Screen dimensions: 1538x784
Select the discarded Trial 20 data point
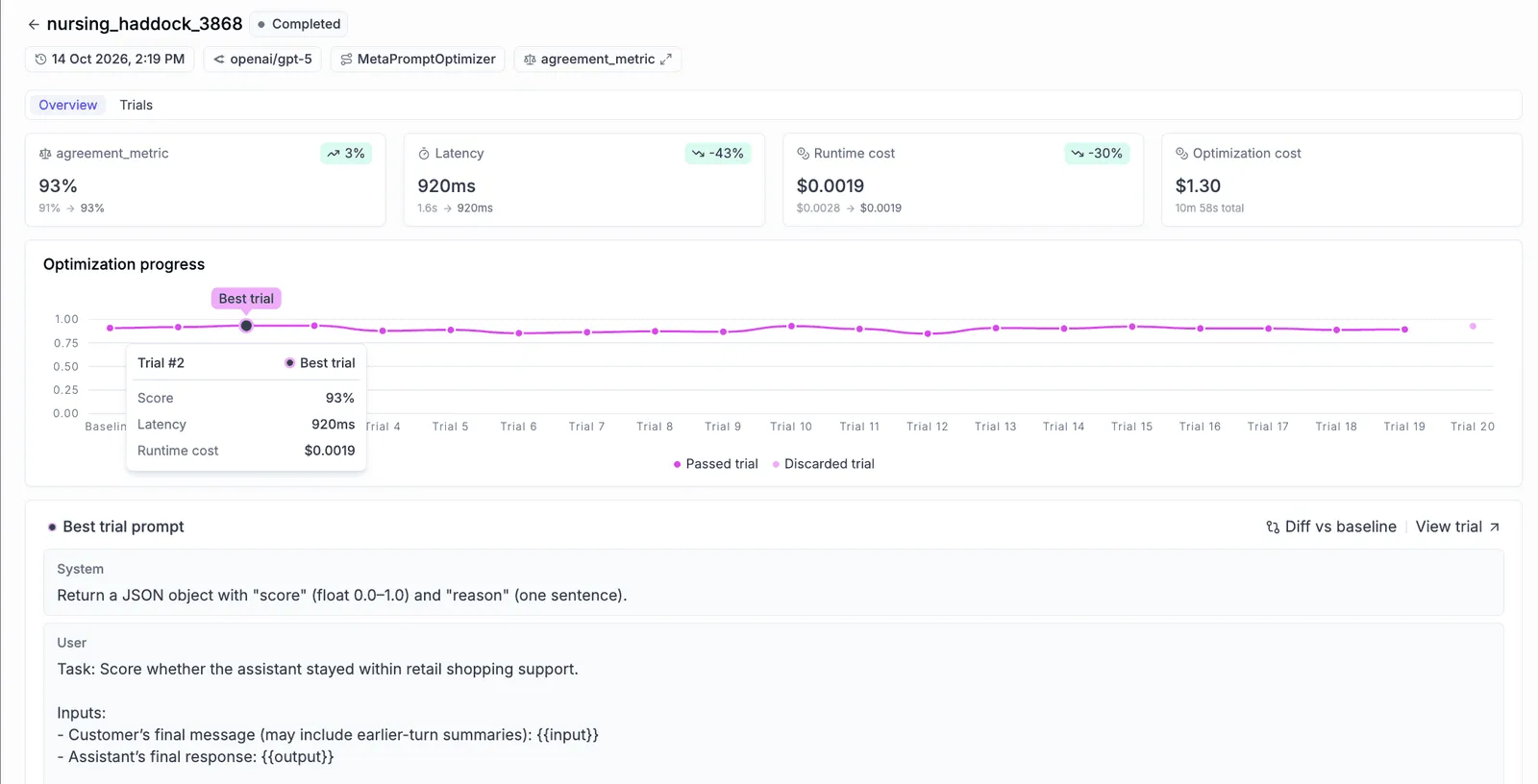pos(1473,327)
